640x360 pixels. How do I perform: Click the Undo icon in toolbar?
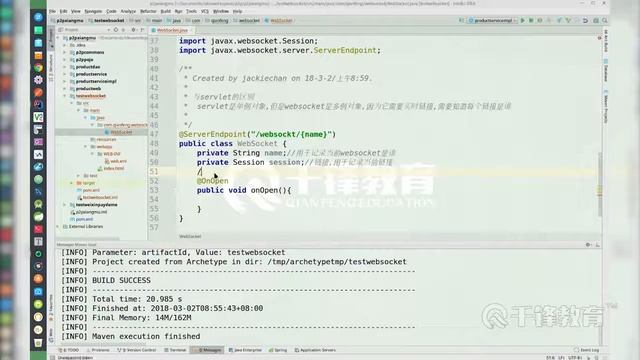[x=585, y=20]
